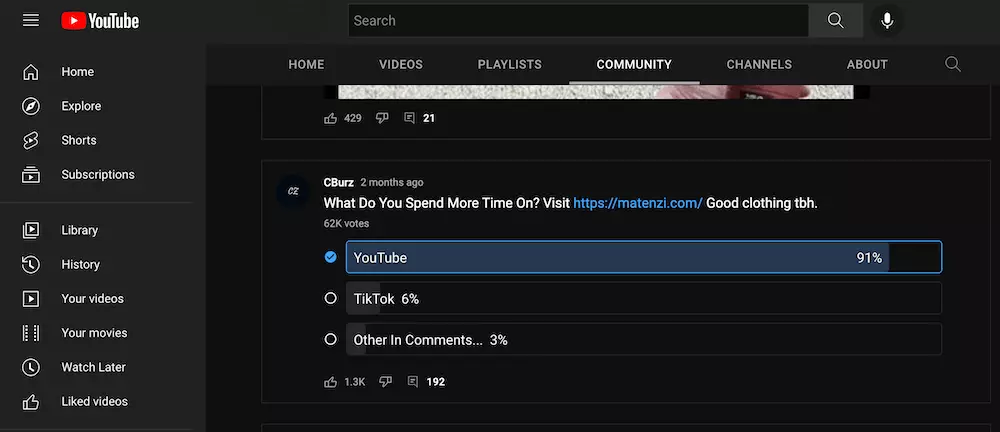Click the search magnifier button
This screenshot has height=432, width=1000.
835,20
